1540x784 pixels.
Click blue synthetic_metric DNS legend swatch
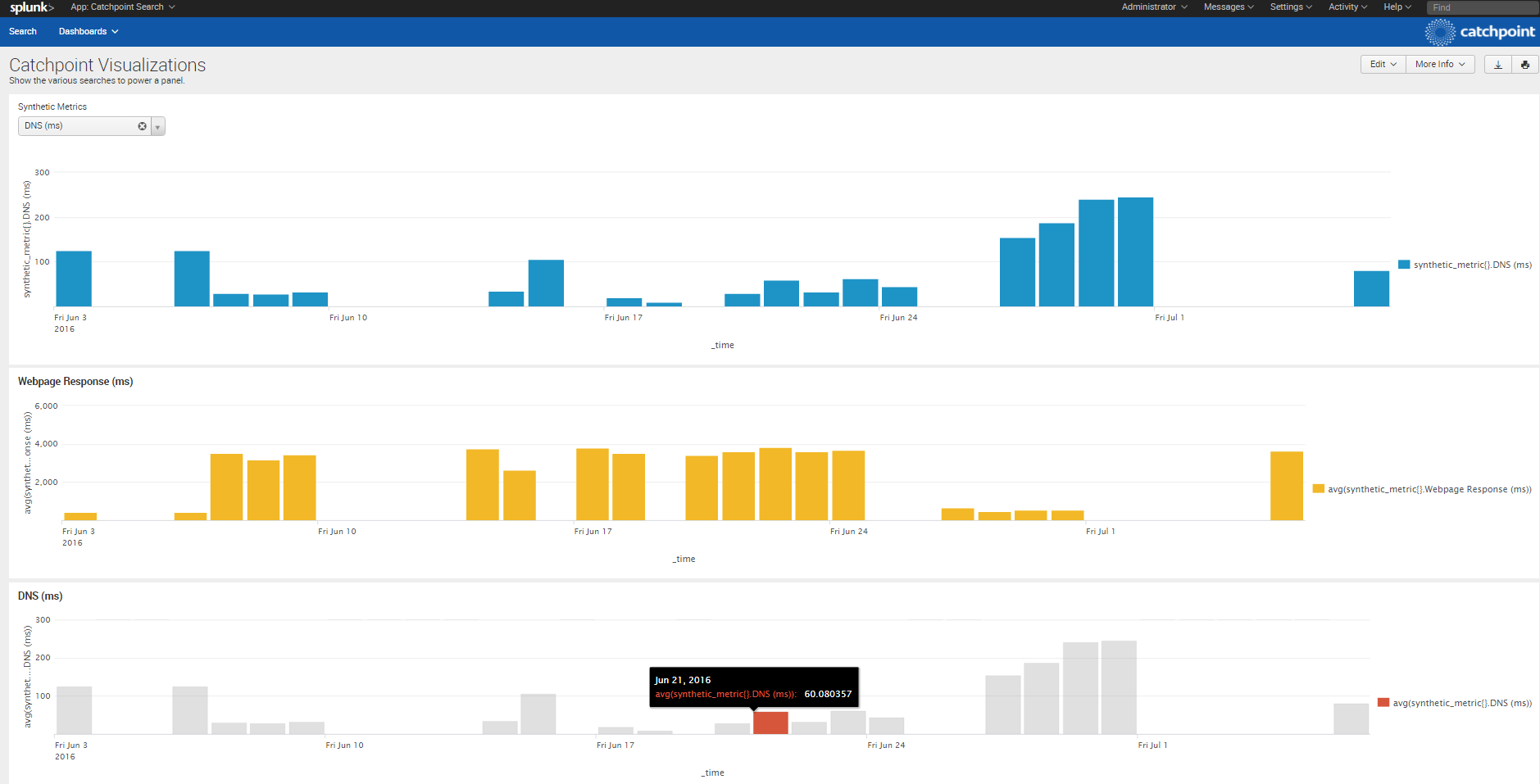1404,265
